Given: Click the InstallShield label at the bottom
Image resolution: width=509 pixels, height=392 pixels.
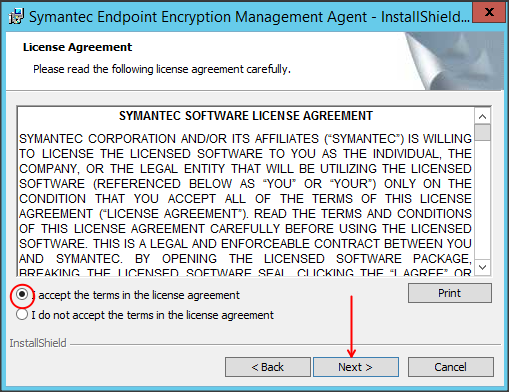Looking at the screenshot, I should pyautogui.click(x=38, y=343).
